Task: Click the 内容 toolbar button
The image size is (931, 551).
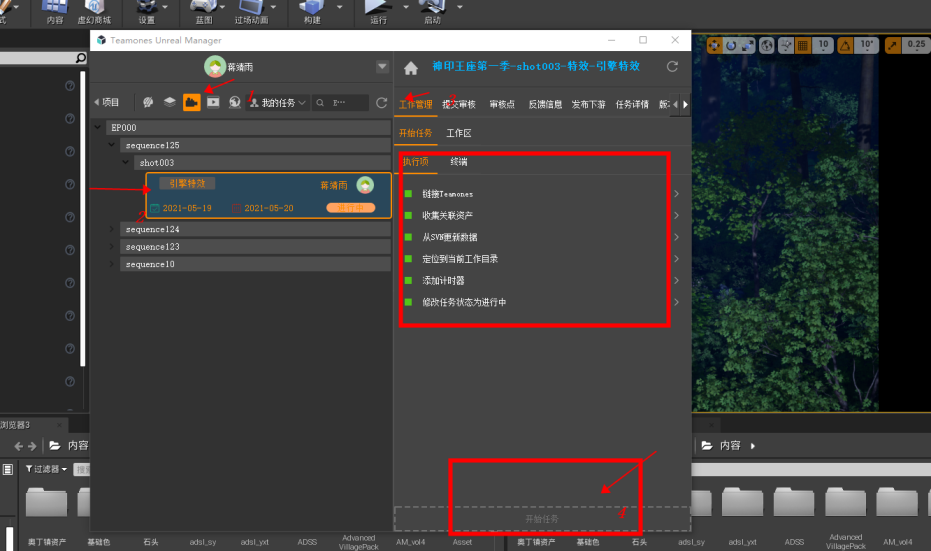Action: (55, 12)
